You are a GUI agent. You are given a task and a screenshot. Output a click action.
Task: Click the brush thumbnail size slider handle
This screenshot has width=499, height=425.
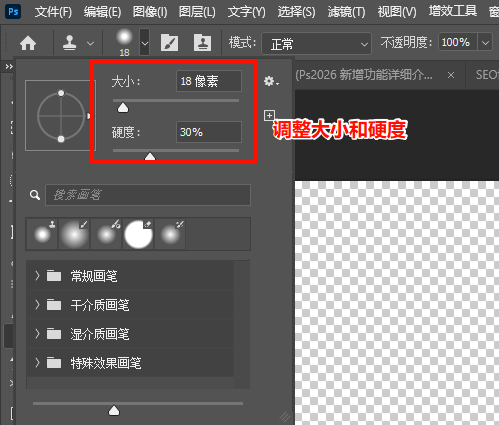[114, 411]
